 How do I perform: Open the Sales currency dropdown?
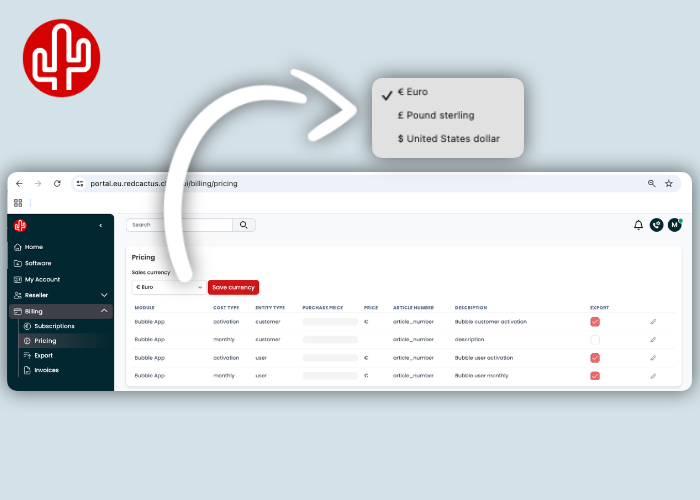click(168, 287)
